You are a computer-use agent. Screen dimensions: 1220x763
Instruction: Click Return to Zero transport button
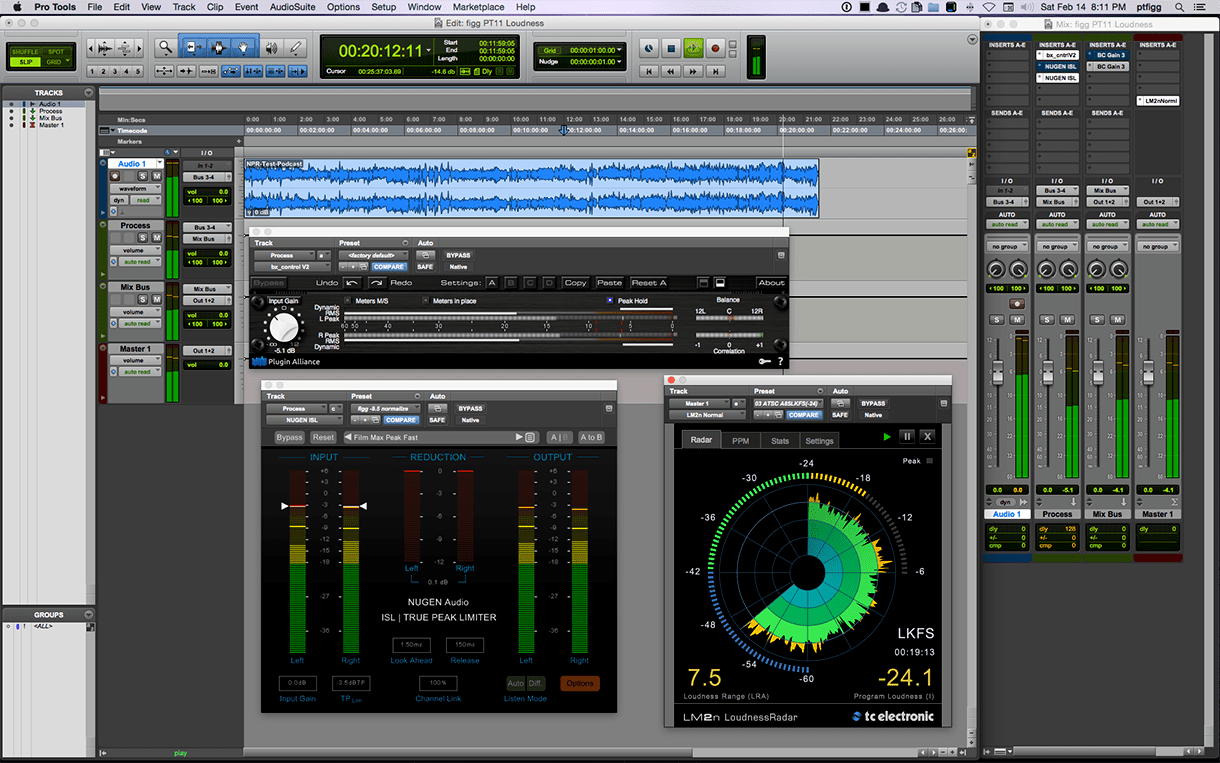(649, 71)
